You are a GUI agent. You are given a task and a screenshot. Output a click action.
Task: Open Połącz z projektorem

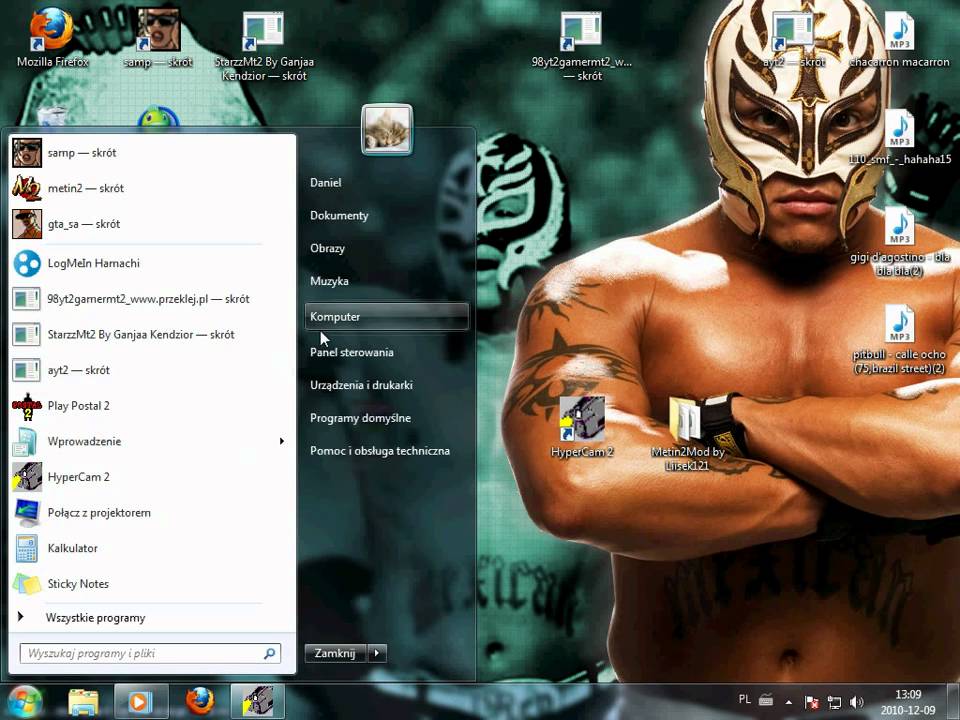click(x=152, y=512)
